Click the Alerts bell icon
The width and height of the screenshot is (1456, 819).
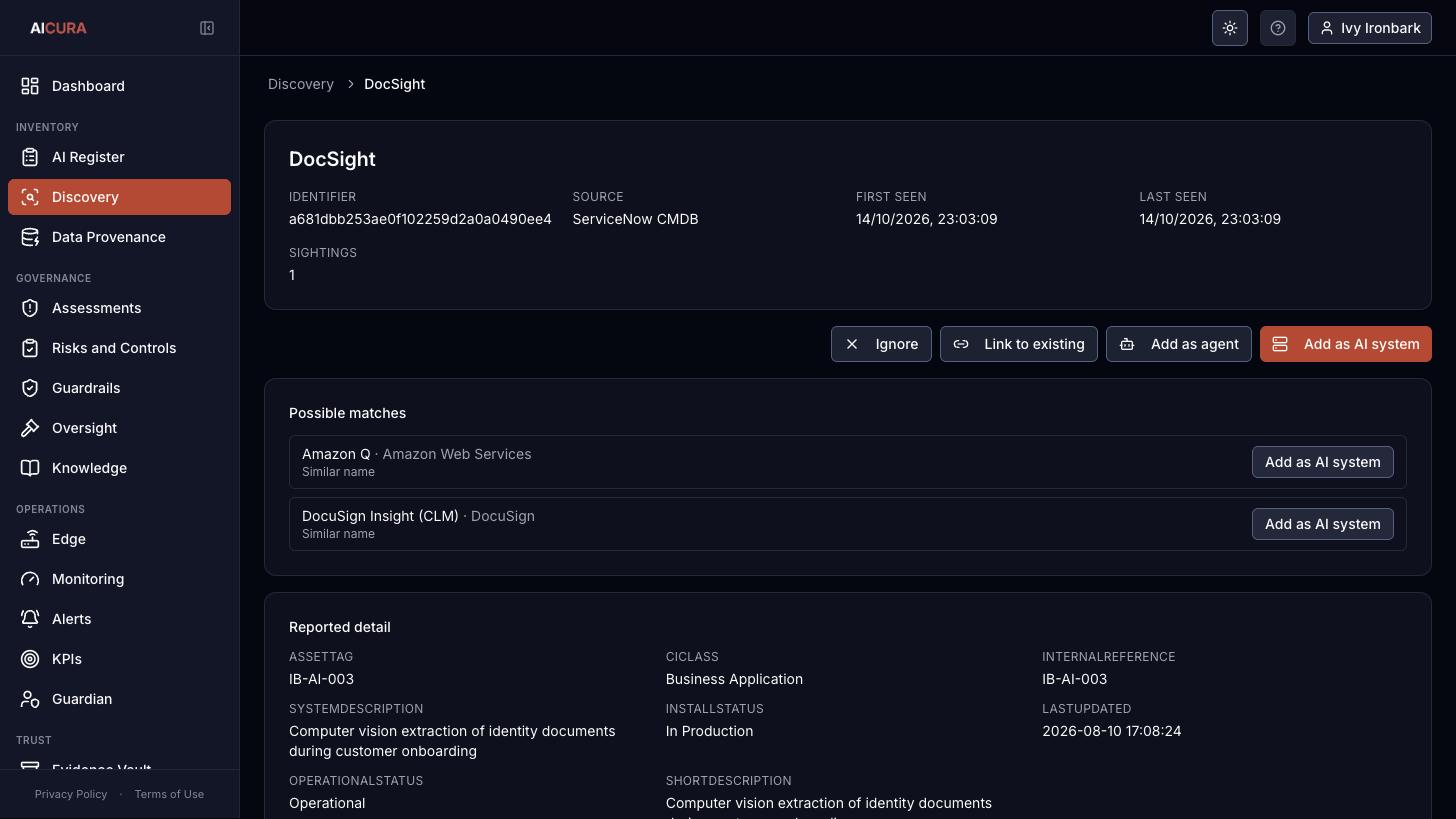click(x=30, y=619)
